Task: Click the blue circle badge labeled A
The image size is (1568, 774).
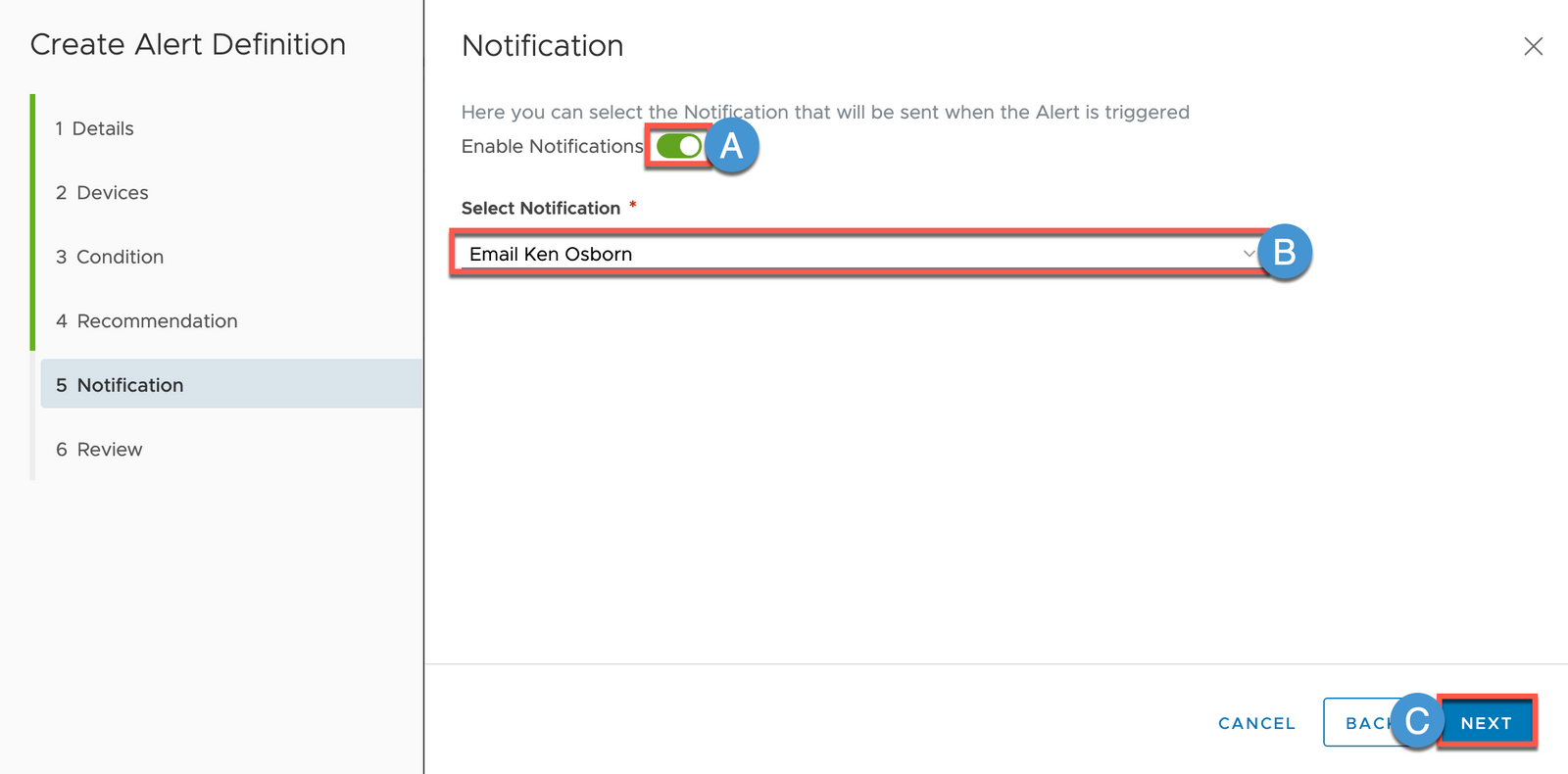Action: pos(732,146)
